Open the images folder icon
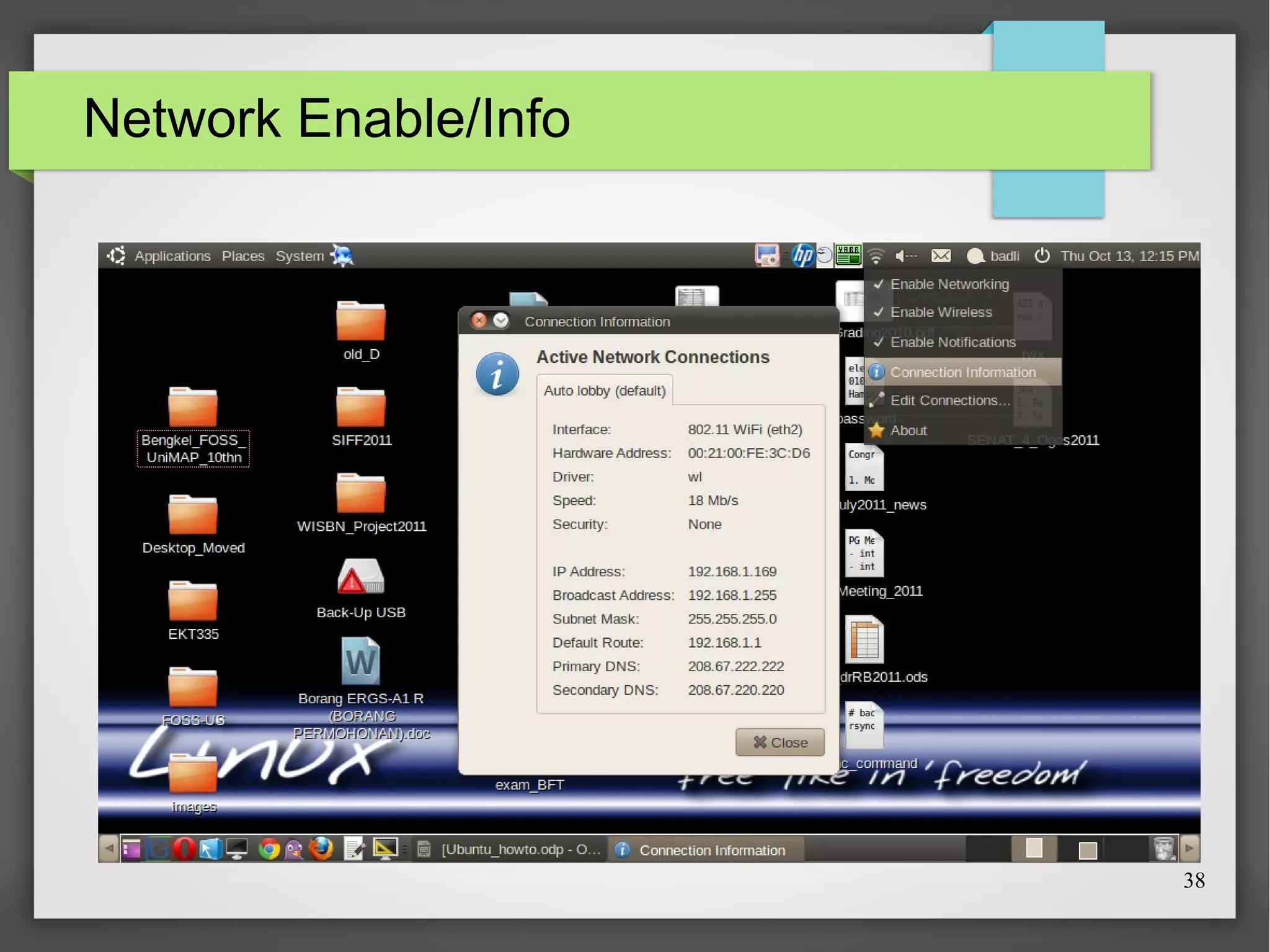 [x=193, y=773]
